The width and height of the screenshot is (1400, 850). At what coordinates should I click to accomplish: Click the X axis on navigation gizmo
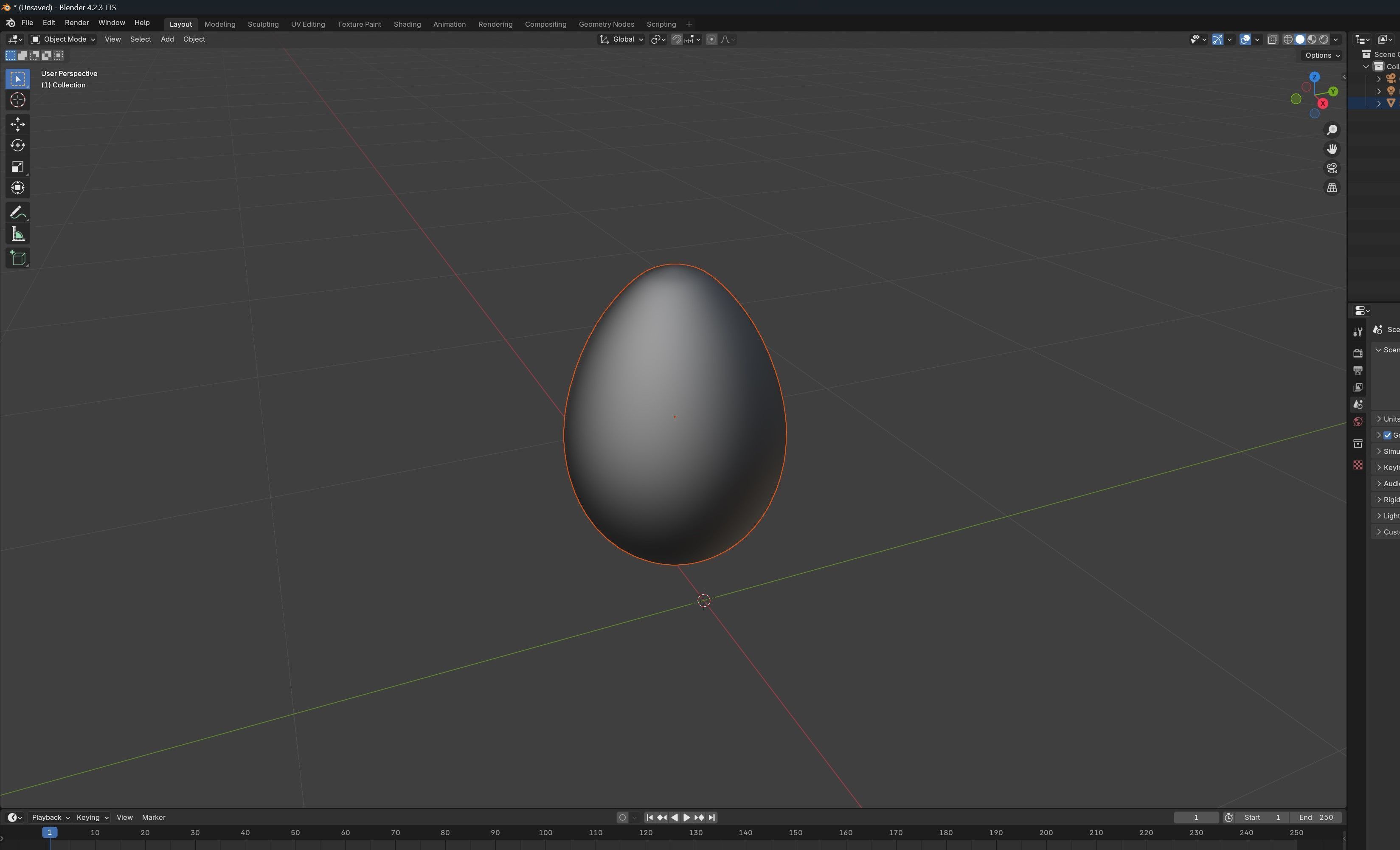pos(1323,104)
